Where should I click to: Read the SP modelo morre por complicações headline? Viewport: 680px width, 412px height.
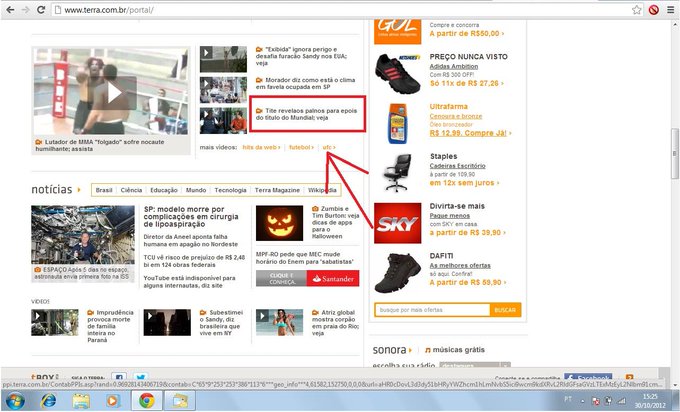point(191,216)
